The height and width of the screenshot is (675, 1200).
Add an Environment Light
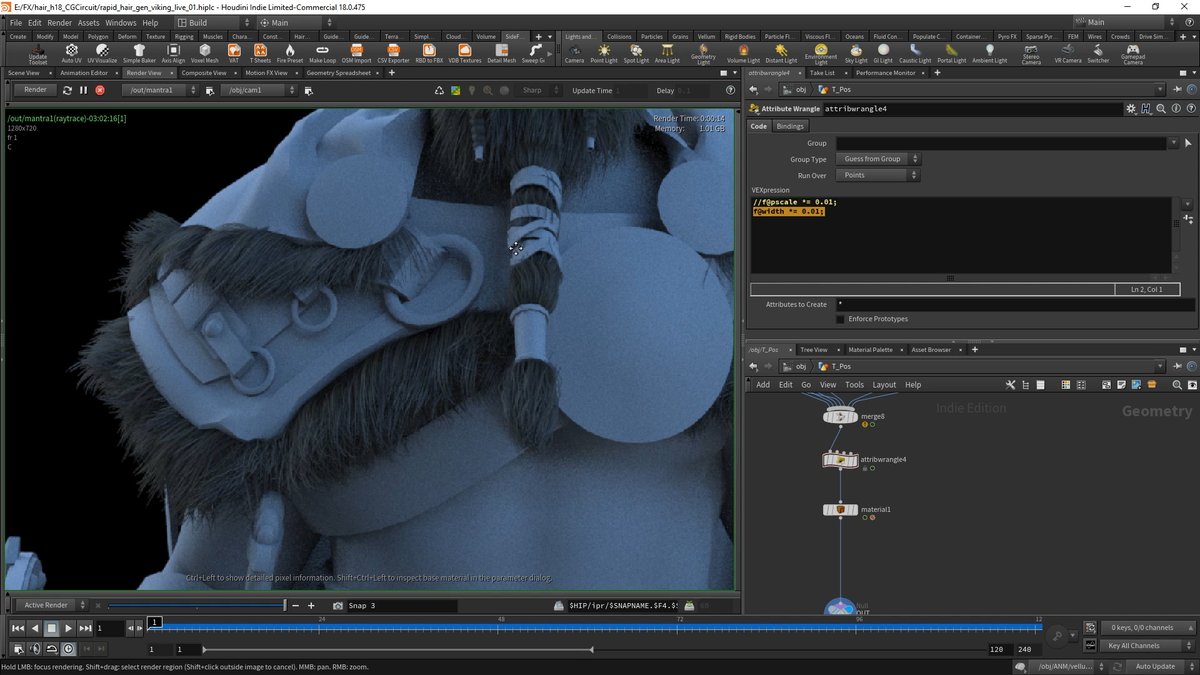click(821, 53)
